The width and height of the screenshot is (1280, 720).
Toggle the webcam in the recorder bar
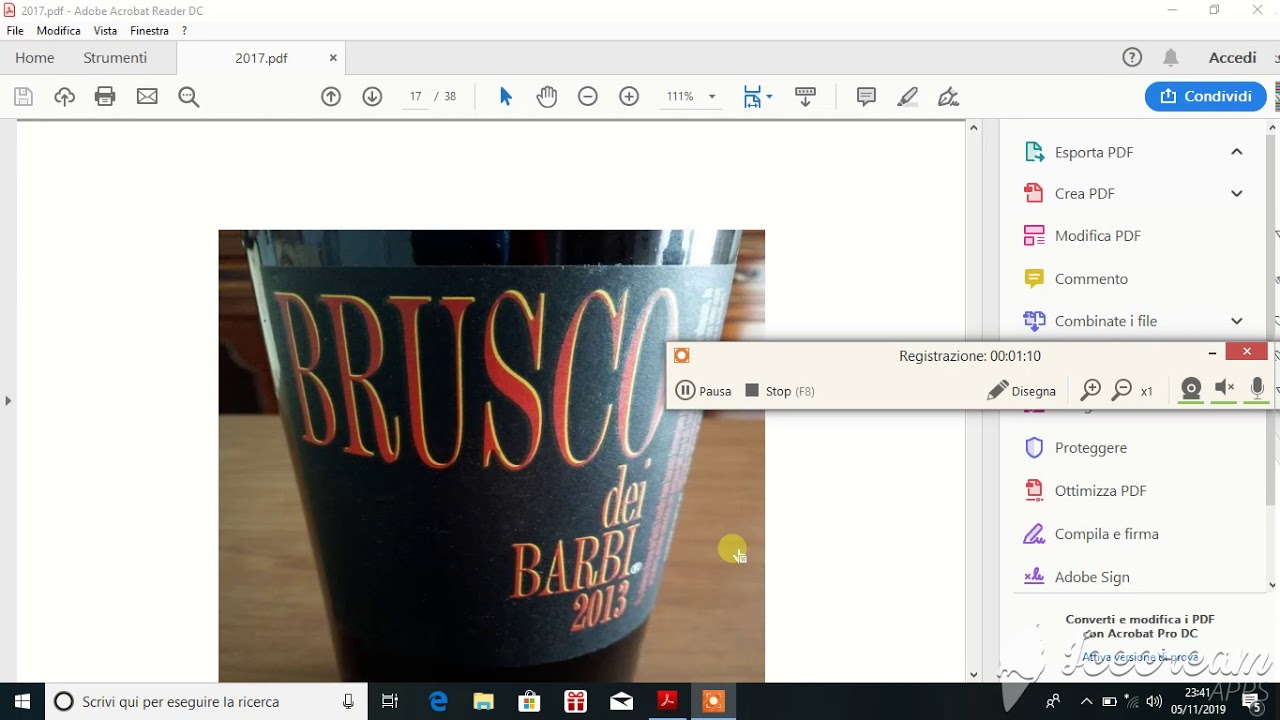1190,389
